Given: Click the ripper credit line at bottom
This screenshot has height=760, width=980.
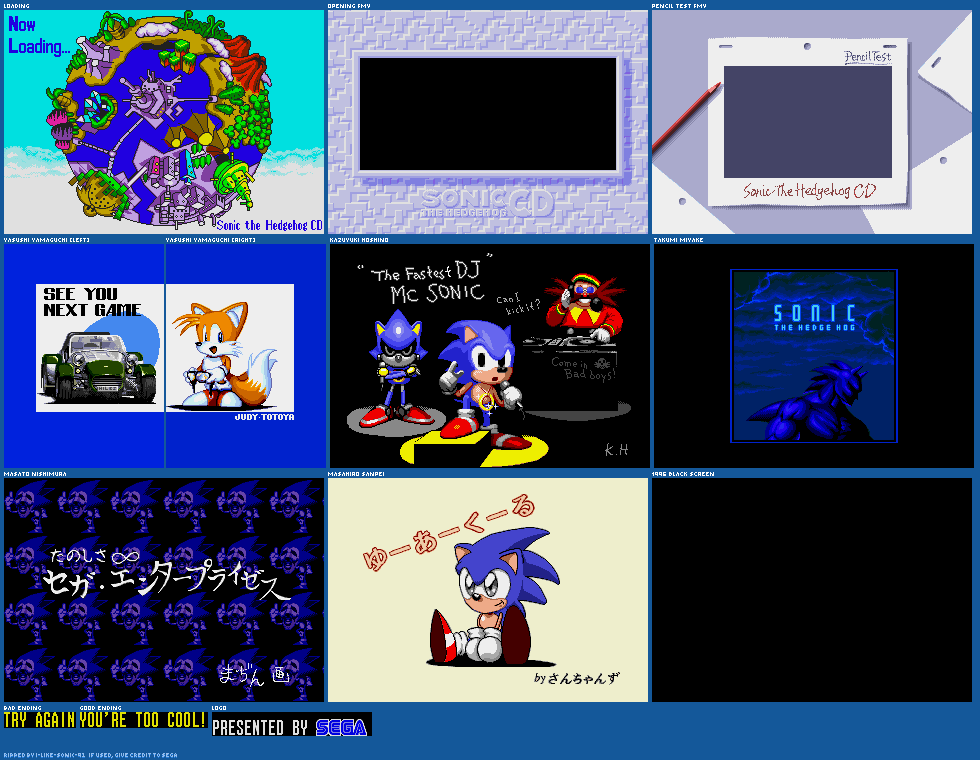Looking at the screenshot, I should [x=90, y=755].
